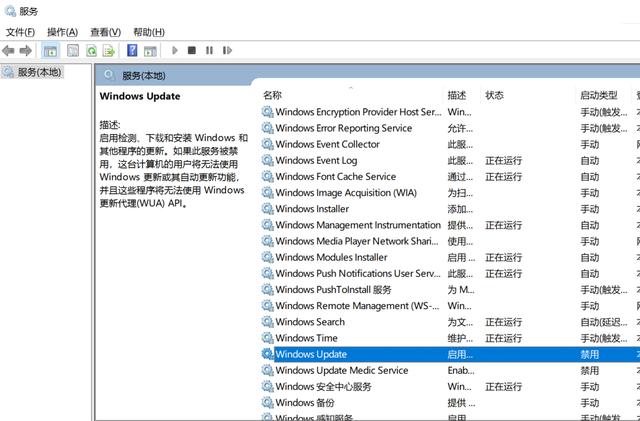Select 服务(本地) in the left tree
The height and width of the screenshot is (421, 640).
[40, 72]
